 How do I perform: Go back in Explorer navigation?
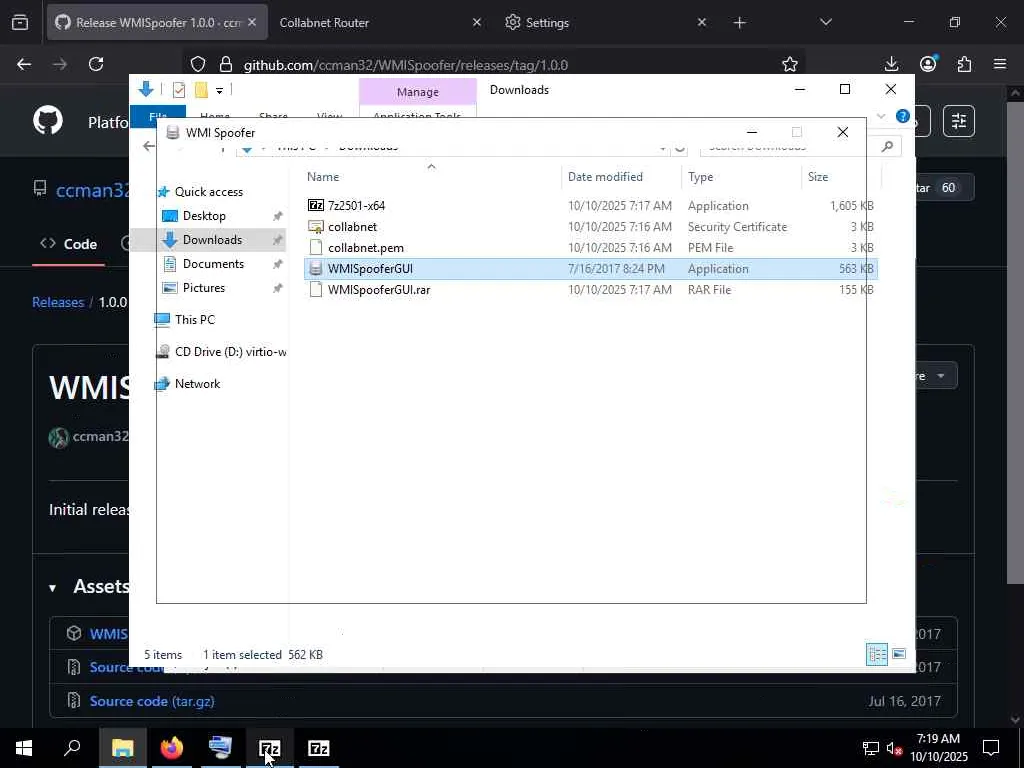coord(149,146)
